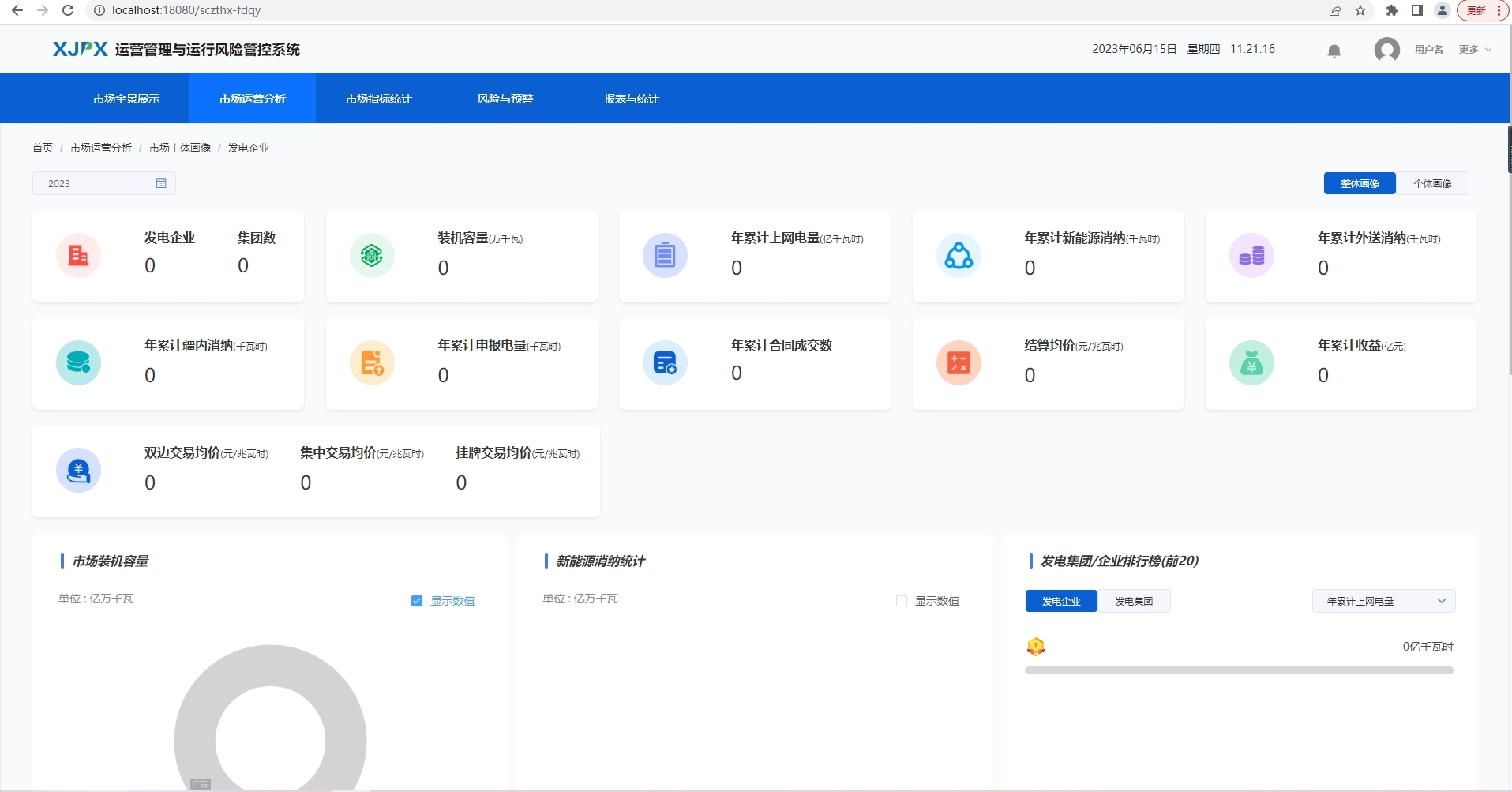Click the orange 年累计申报电量 document icon
1512x792 pixels.
(x=372, y=362)
